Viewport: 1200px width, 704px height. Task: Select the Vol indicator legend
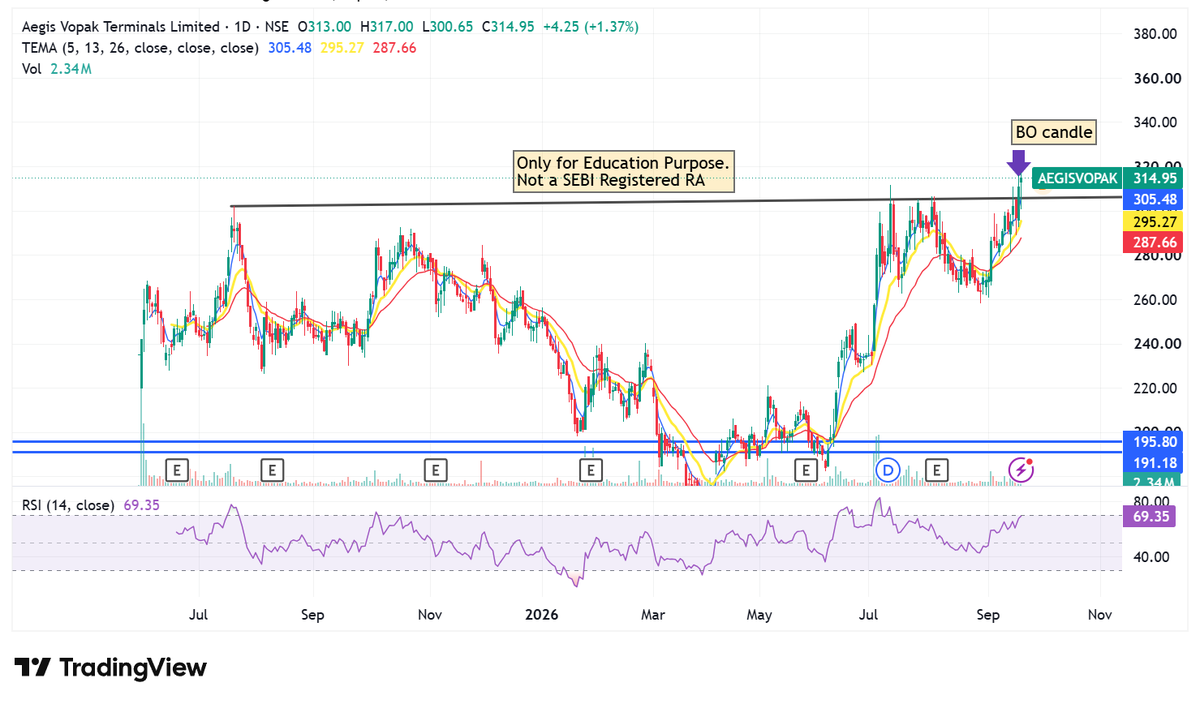point(32,69)
